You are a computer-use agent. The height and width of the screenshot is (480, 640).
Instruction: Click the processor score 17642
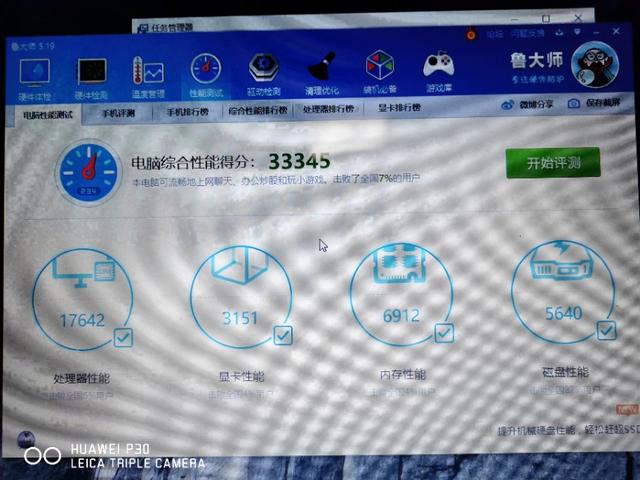[x=82, y=320]
